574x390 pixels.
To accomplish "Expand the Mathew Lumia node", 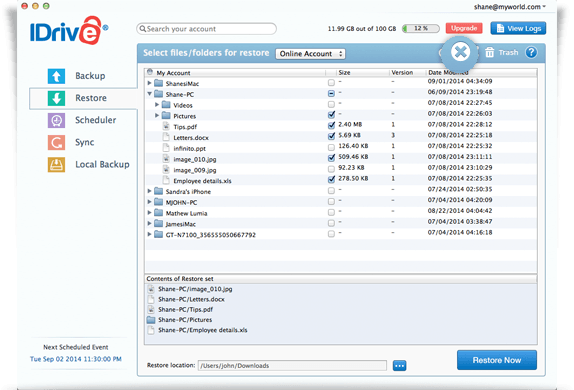I will pyautogui.click(x=149, y=213).
